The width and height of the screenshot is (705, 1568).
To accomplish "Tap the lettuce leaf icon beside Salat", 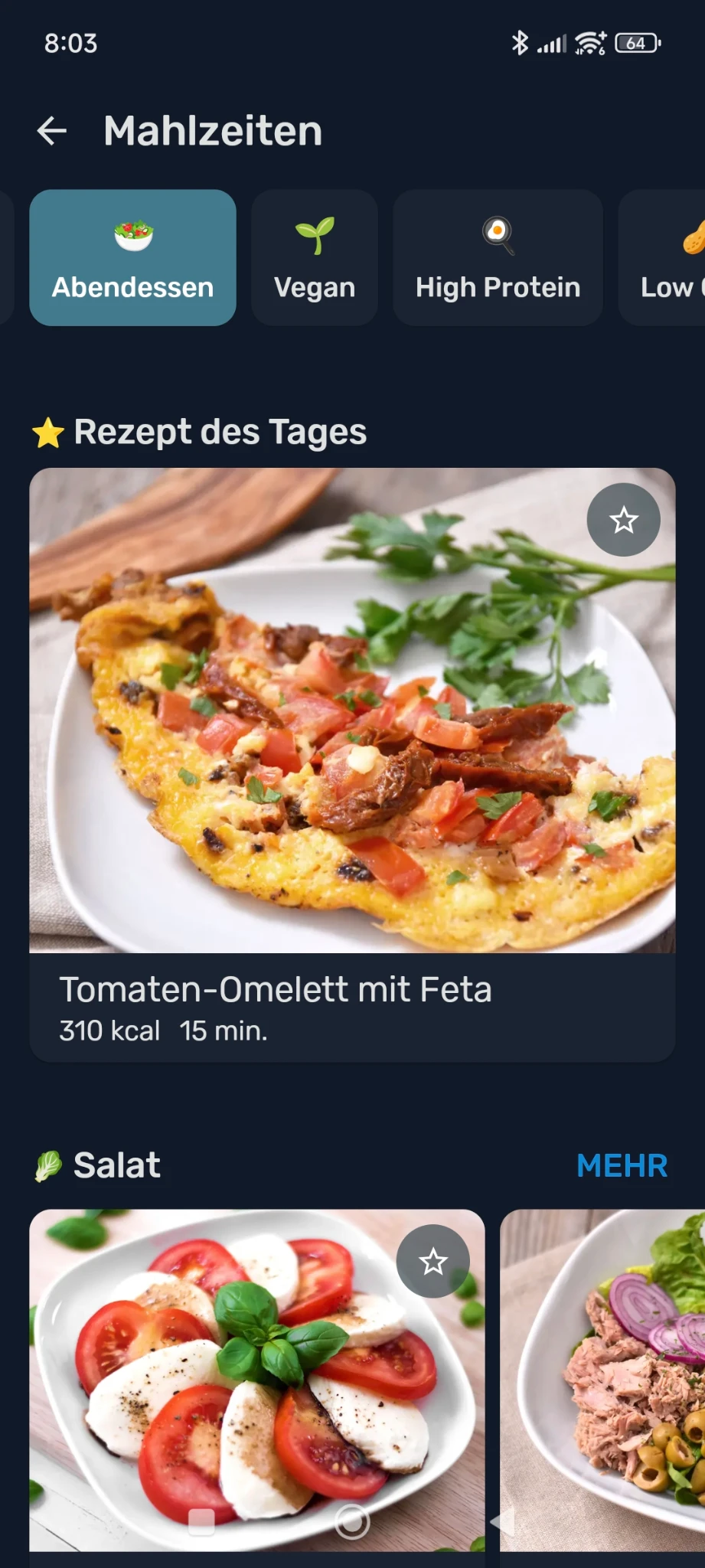I will tap(48, 1166).
